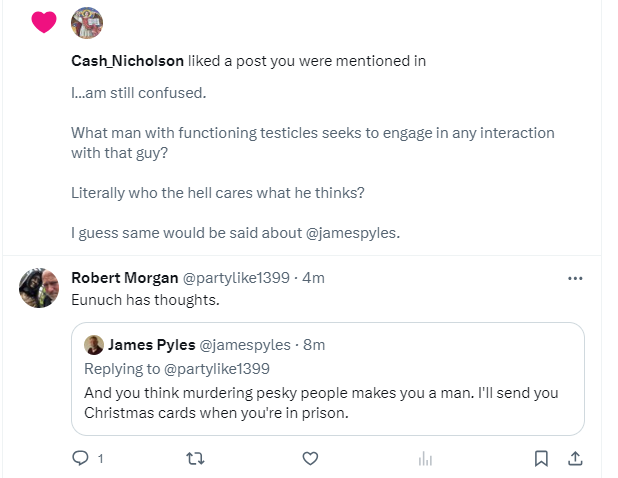The height and width of the screenshot is (478, 618).
Task: Click the pink heart notification icon
Action: coord(43,22)
